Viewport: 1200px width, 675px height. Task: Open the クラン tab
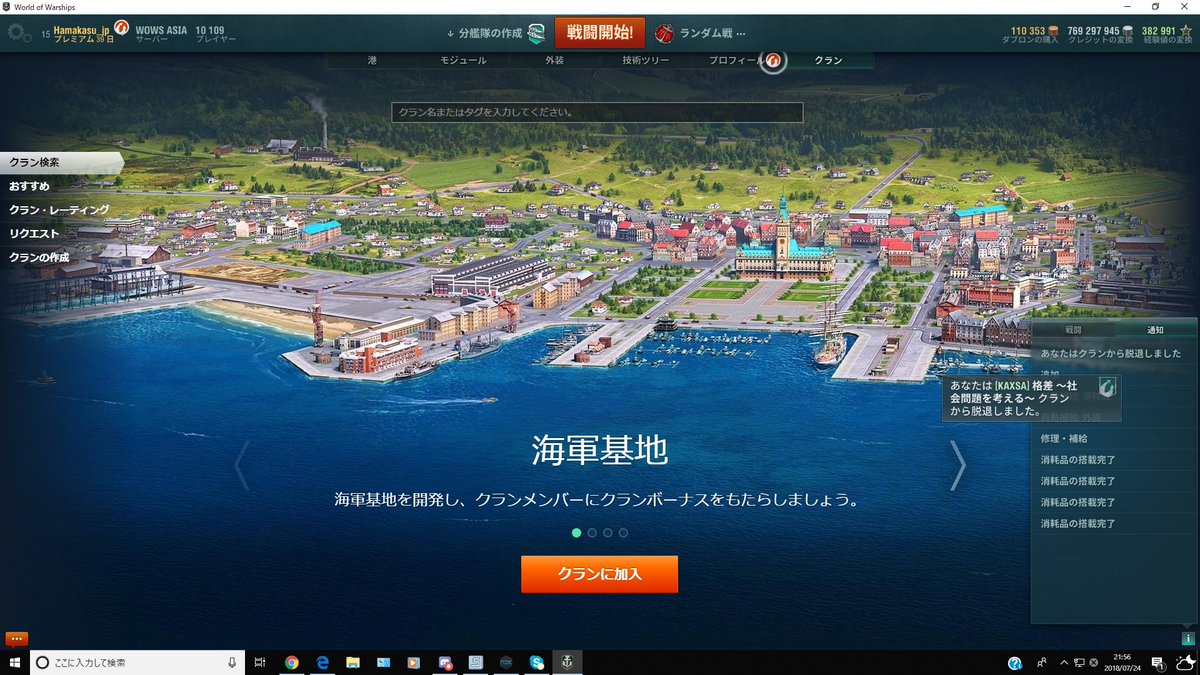pos(828,60)
